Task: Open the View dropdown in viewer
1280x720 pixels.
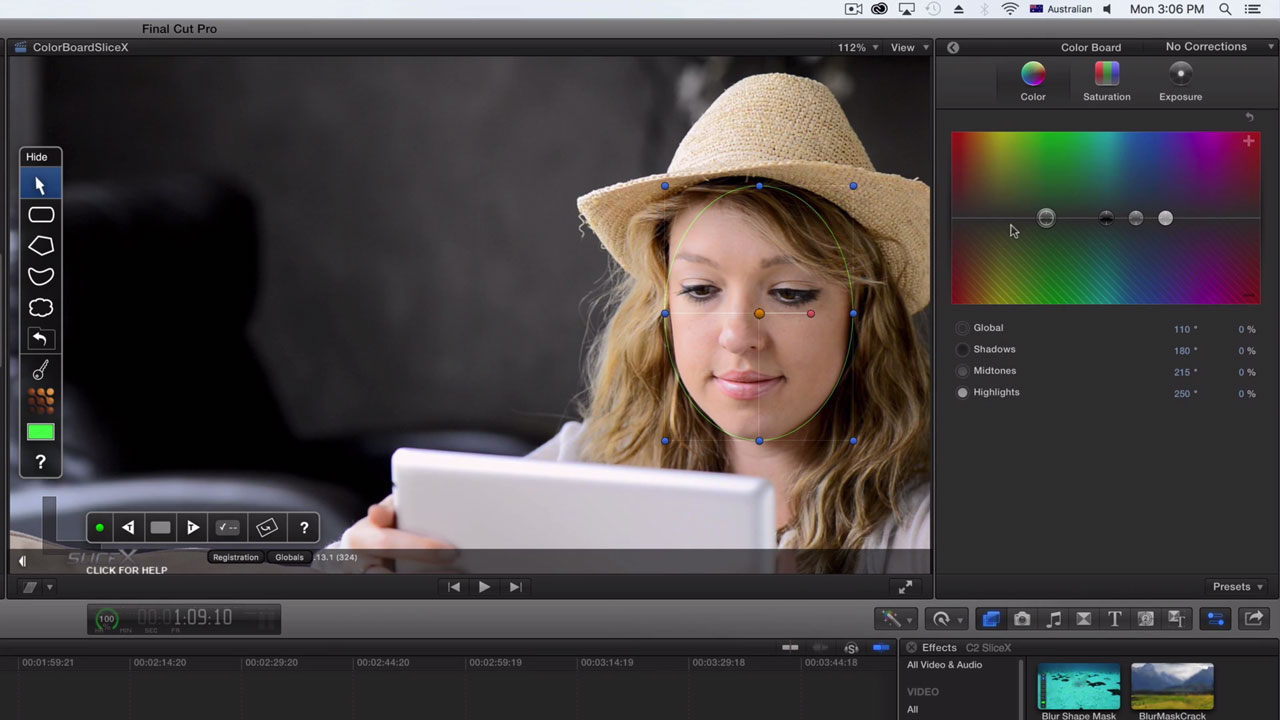Action: coord(908,48)
